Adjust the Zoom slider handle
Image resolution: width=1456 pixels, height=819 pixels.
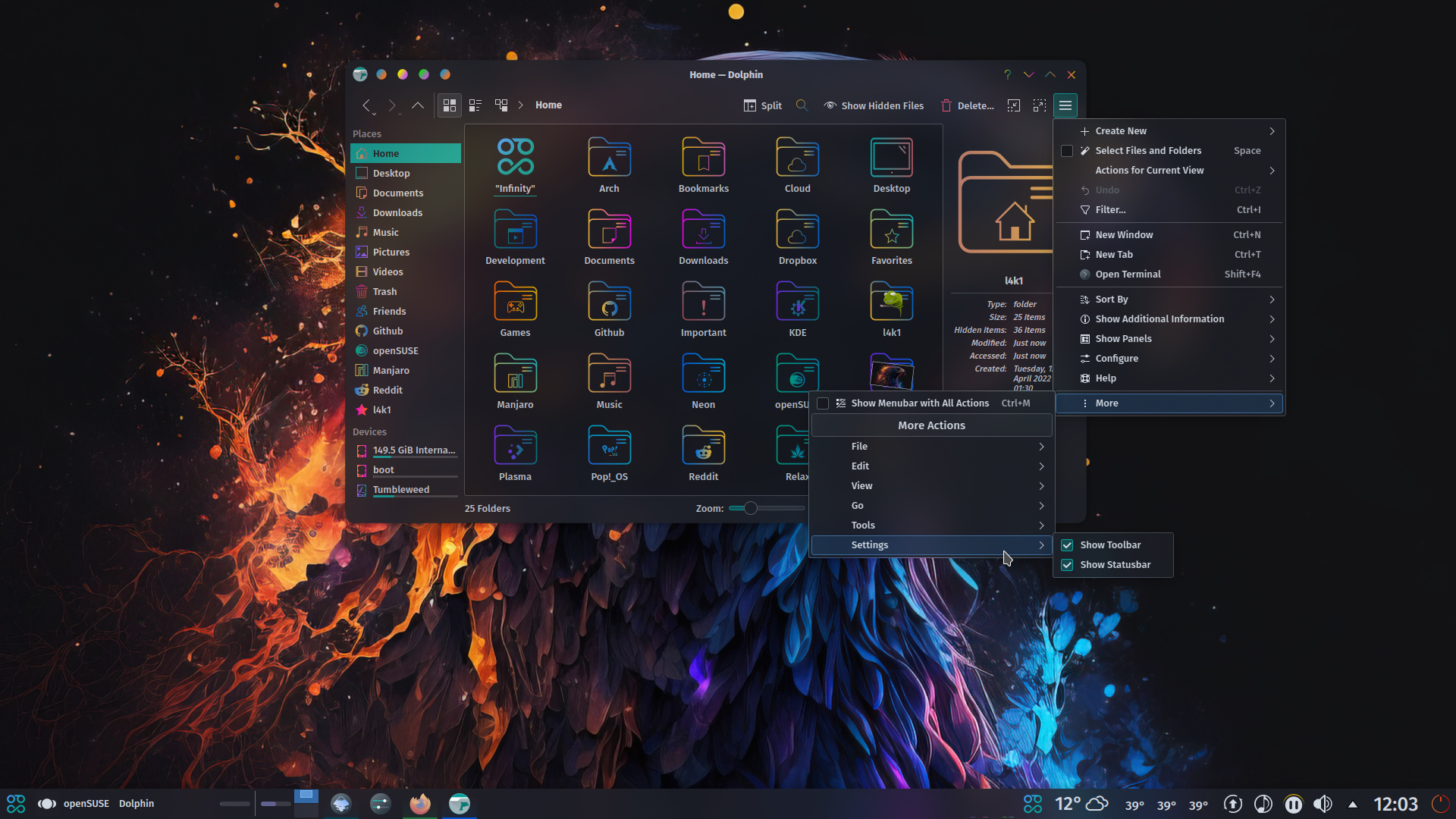tap(750, 508)
